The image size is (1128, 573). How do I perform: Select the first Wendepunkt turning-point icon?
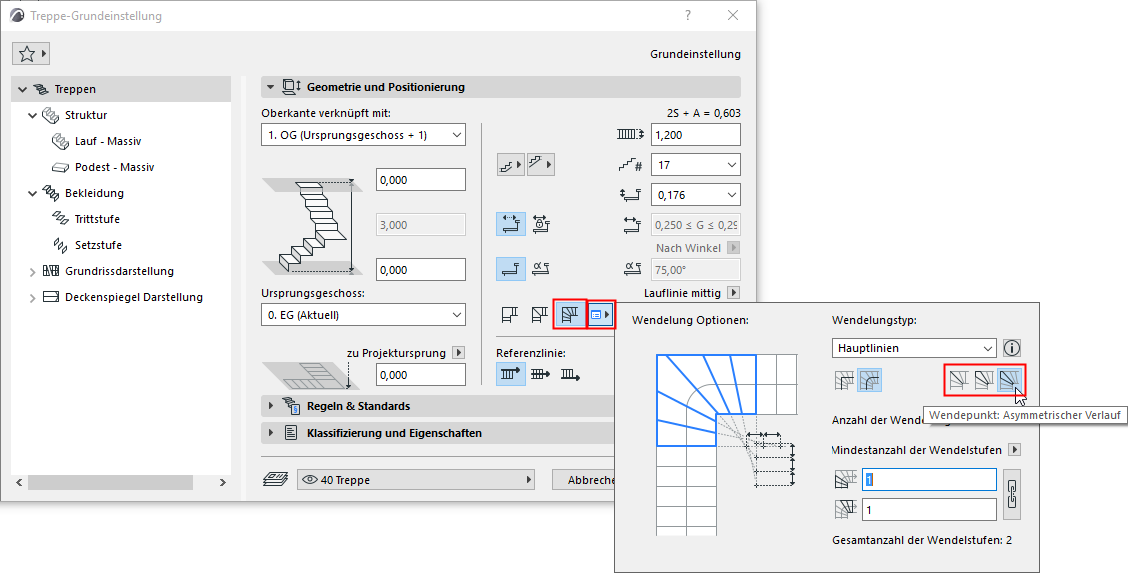click(x=958, y=380)
